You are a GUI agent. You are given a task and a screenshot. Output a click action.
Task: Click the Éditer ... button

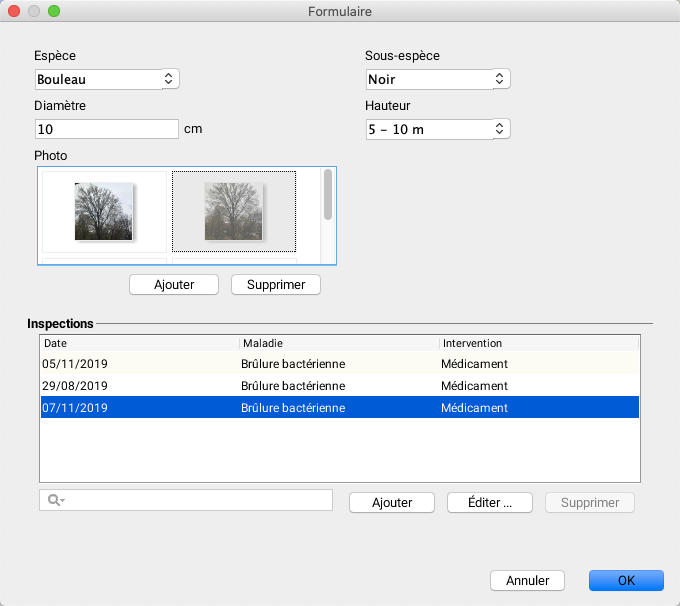click(x=490, y=503)
